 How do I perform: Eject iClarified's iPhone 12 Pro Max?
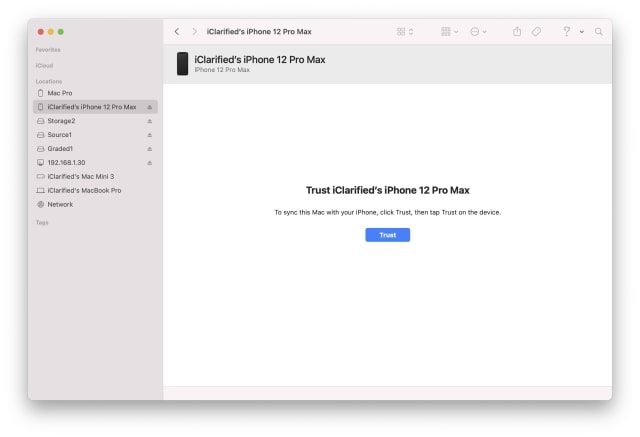(x=150, y=107)
